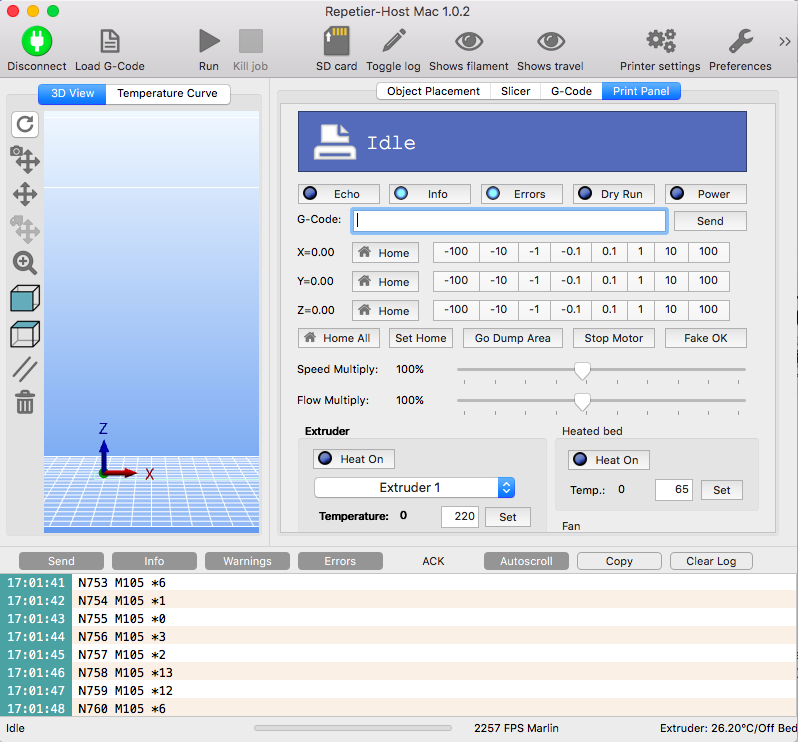Reset 3D view with the circular arrow

[25, 124]
